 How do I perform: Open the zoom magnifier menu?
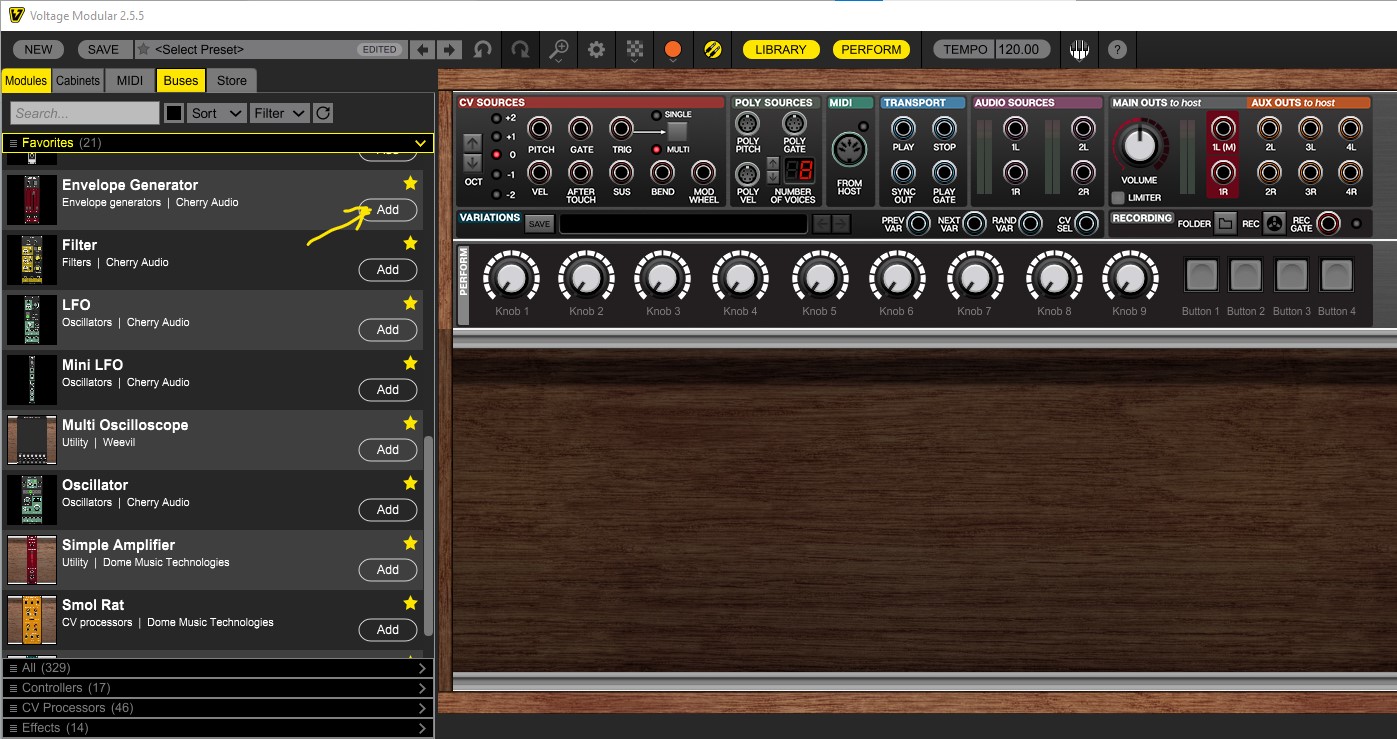tap(559, 49)
